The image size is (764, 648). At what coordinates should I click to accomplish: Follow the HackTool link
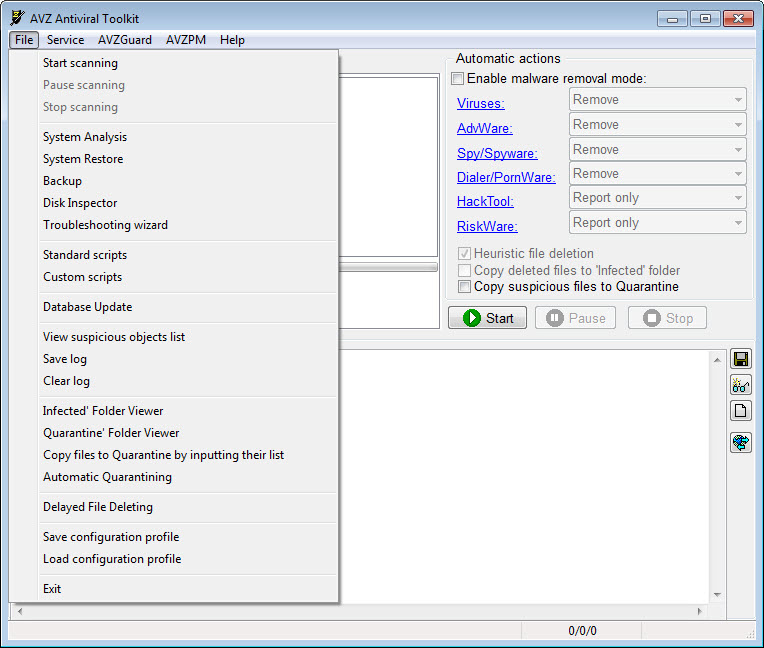[485, 201]
